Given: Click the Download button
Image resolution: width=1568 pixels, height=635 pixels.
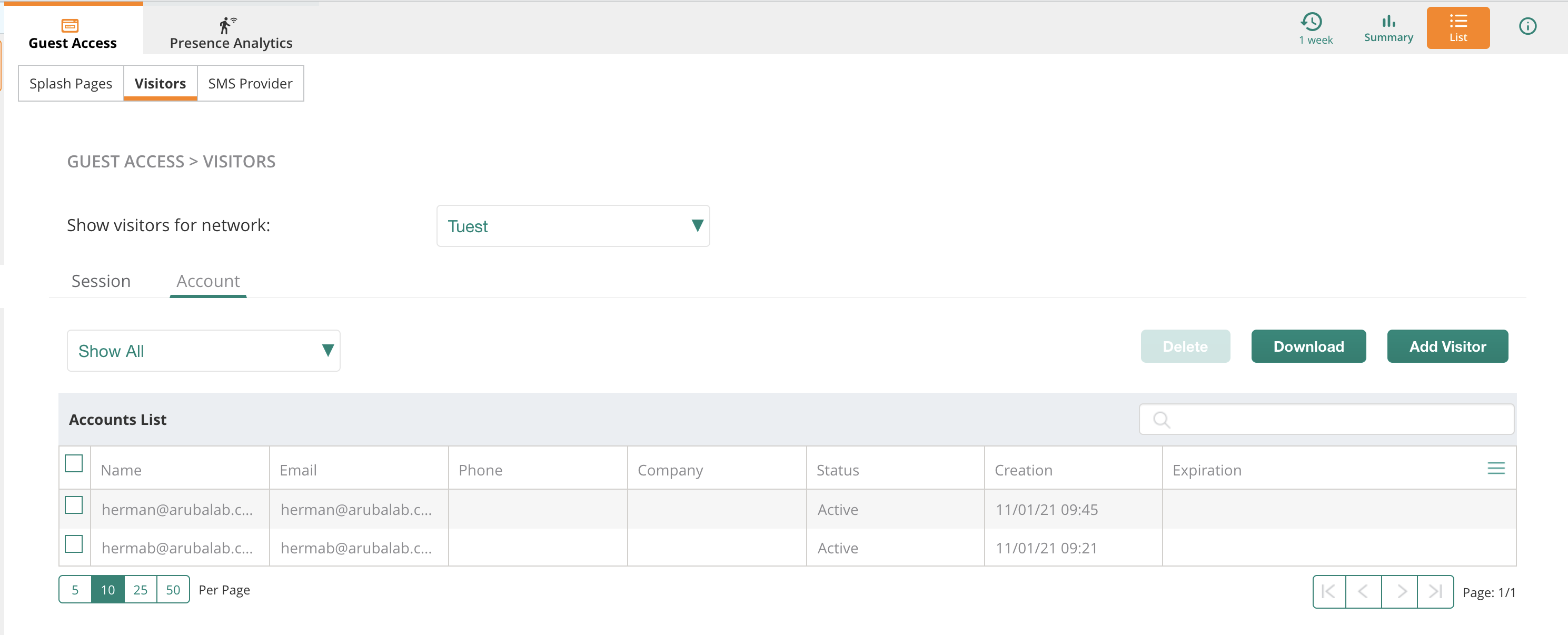Looking at the screenshot, I should (1308, 346).
